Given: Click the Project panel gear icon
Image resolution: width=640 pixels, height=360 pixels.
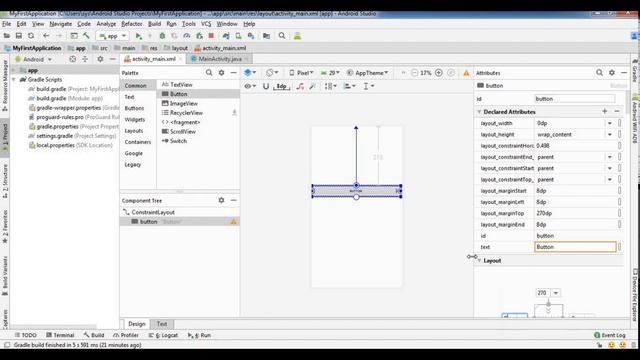Looking at the screenshot, I should [100, 59].
